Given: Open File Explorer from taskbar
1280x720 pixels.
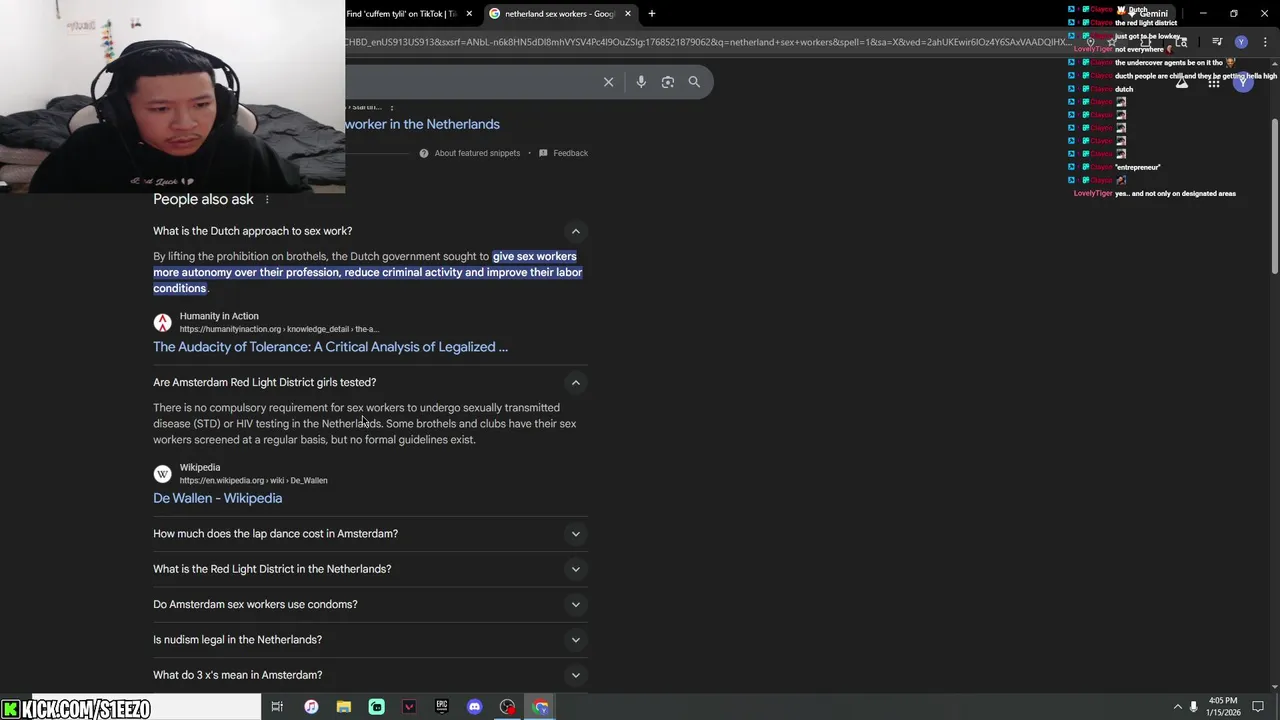Looking at the screenshot, I should [x=344, y=707].
